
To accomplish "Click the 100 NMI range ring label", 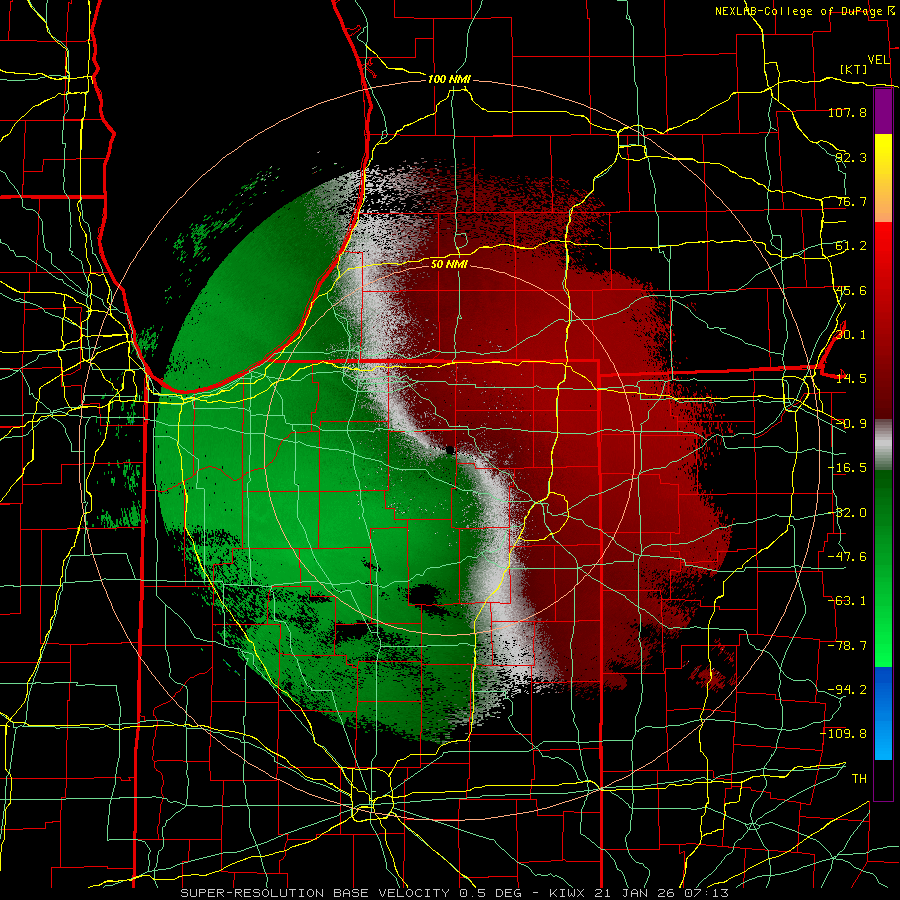I will coord(449,79).
